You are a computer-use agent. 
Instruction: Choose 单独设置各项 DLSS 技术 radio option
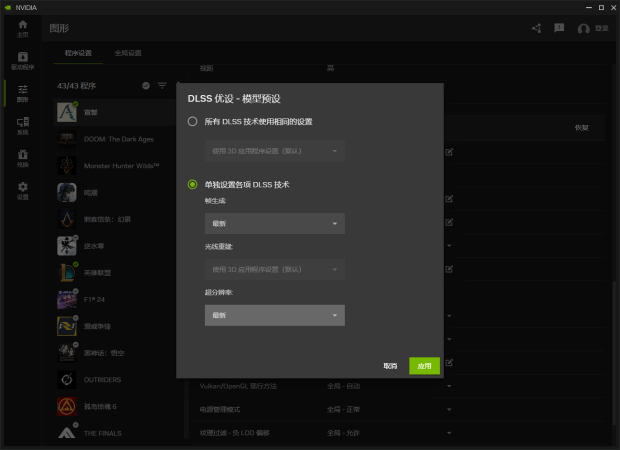pos(193,184)
